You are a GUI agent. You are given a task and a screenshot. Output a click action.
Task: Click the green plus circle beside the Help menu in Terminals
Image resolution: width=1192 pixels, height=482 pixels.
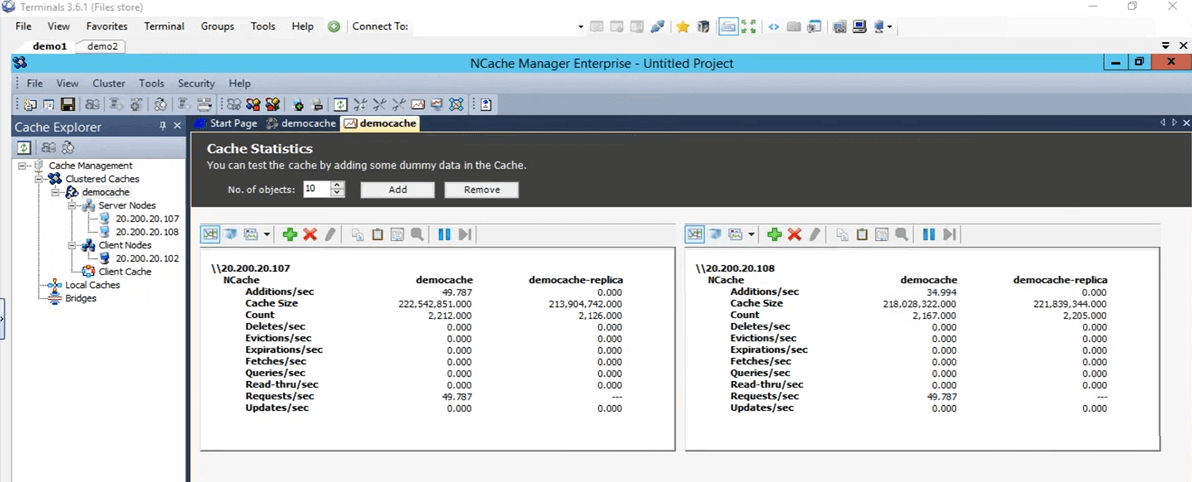(x=334, y=27)
